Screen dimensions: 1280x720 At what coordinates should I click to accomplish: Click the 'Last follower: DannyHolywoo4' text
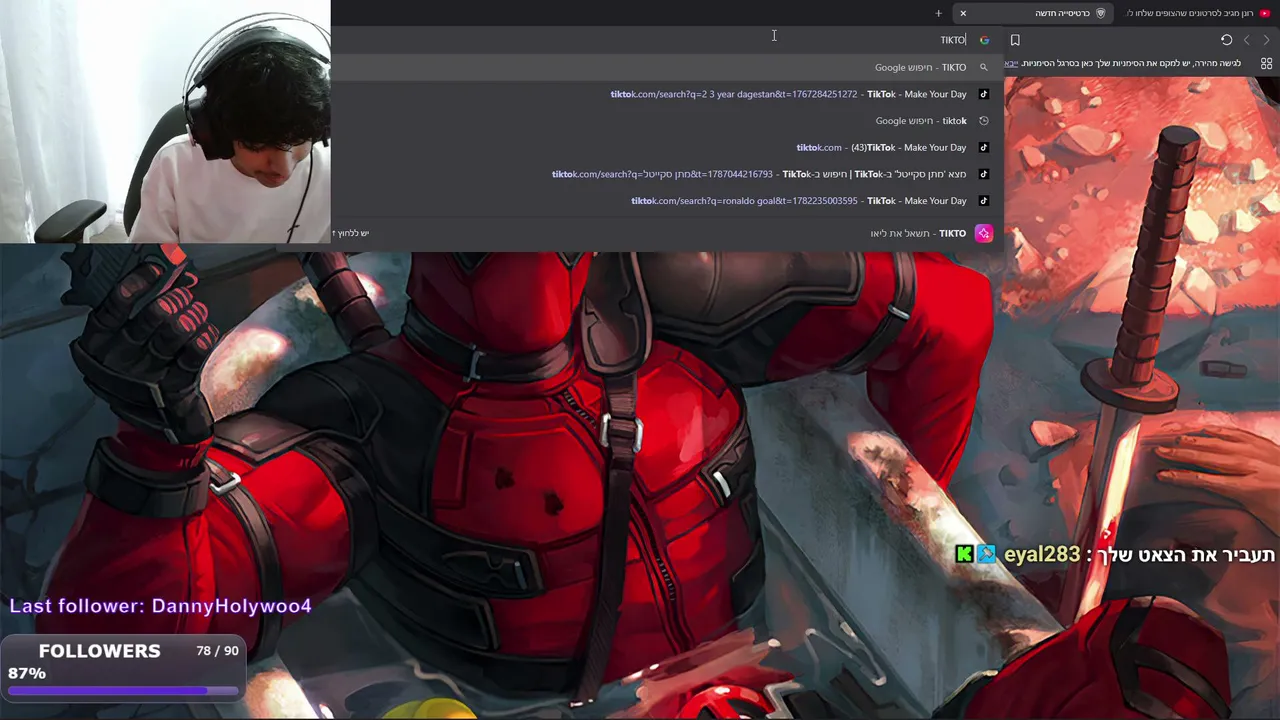[161, 606]
